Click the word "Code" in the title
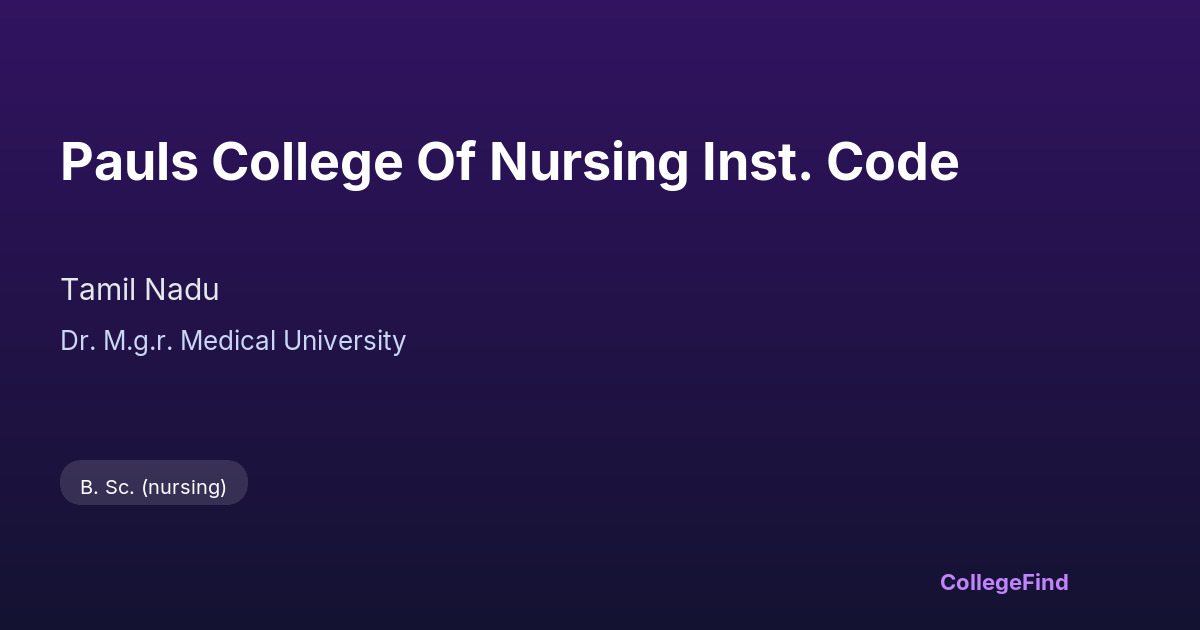 point(892,162)
